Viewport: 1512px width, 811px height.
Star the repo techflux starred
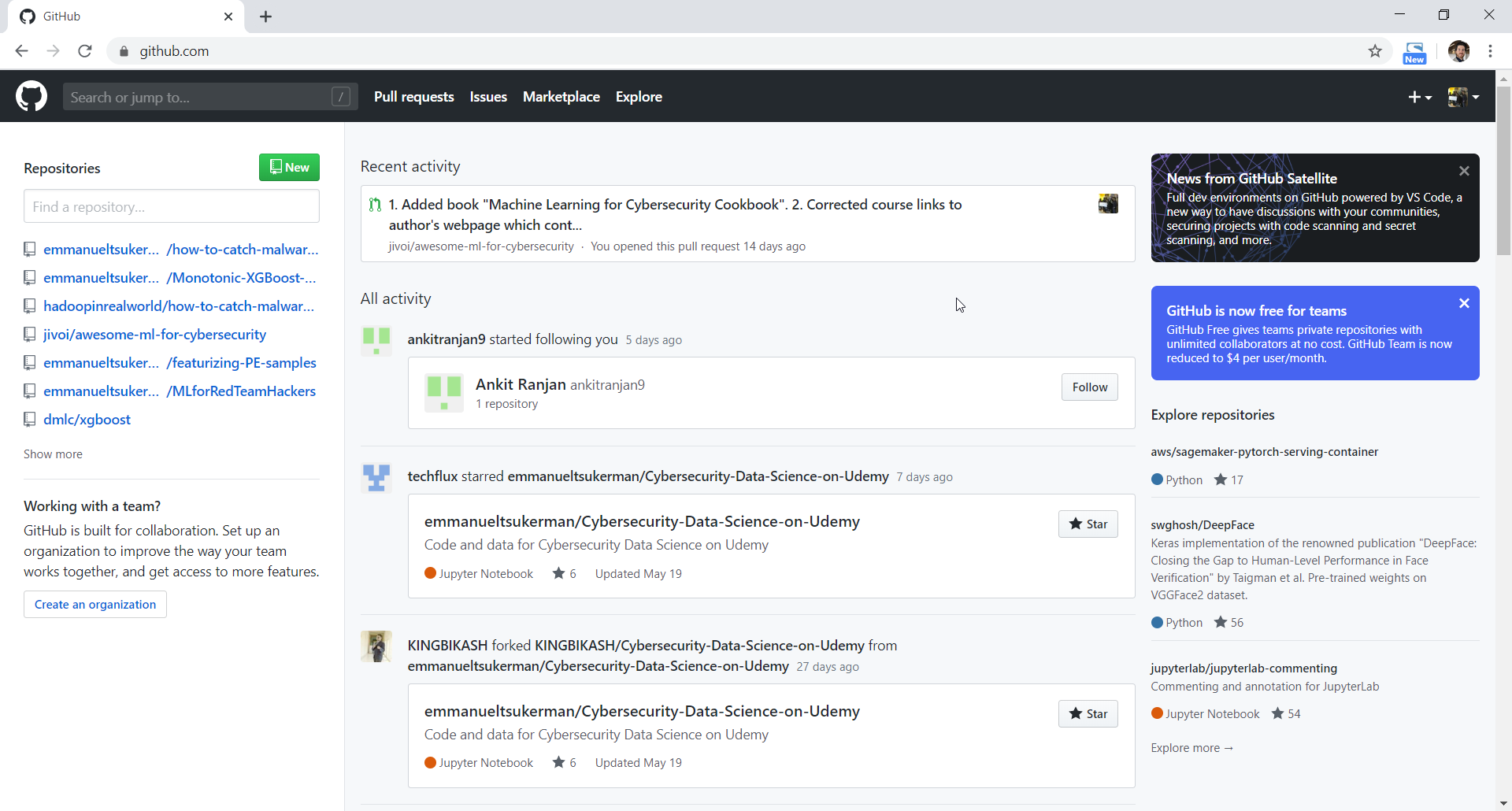[x=1088, y=524]
